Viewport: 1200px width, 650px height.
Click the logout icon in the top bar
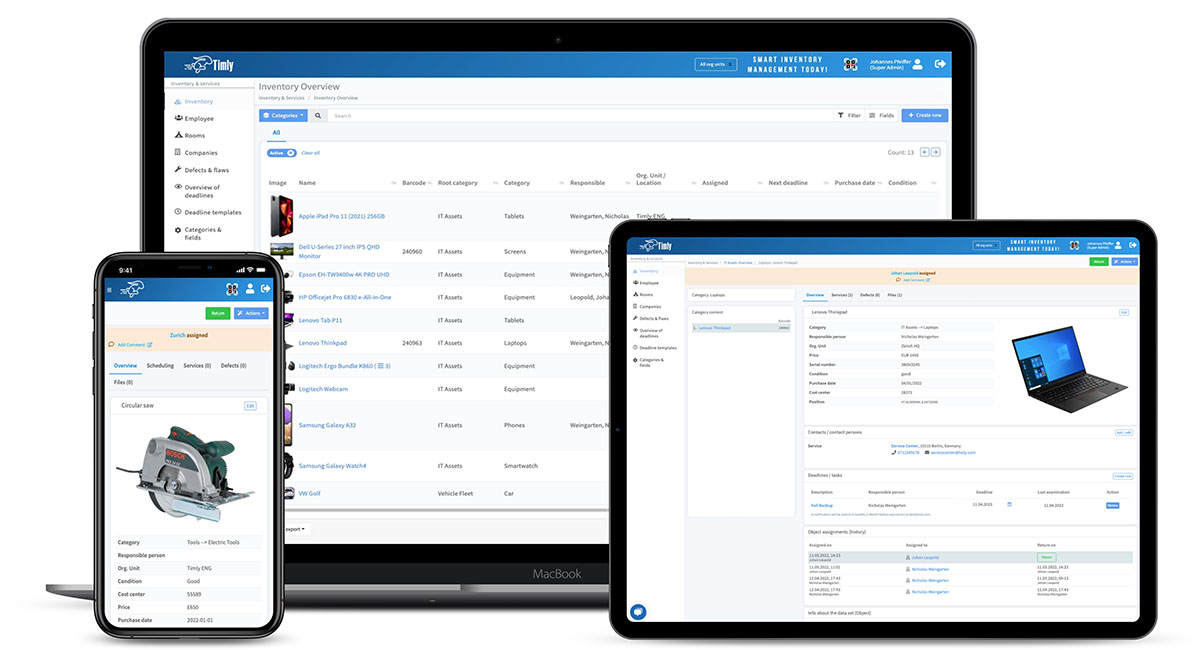pos(940,64)
